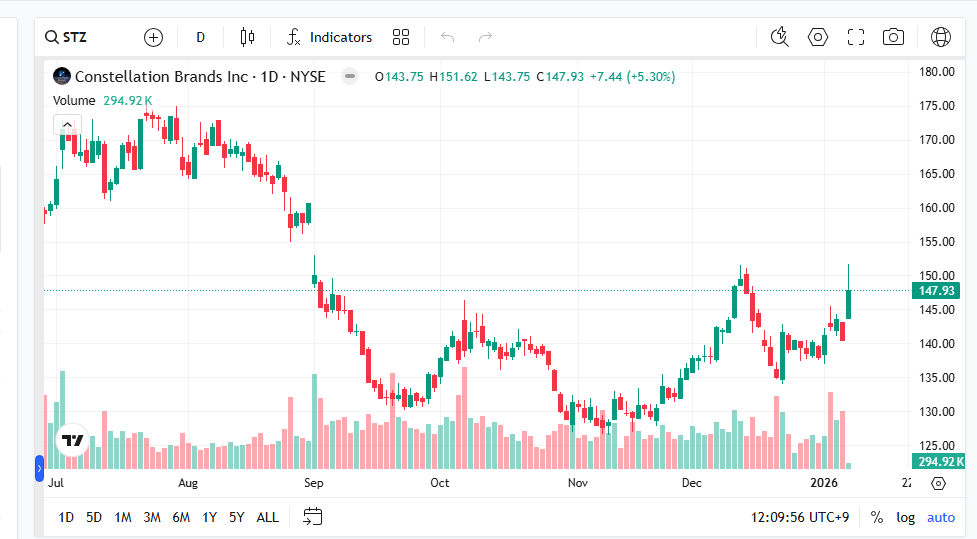Collapse the indicator legend with chevron
The image size is (977, 539).
click(x=67, y=125)
